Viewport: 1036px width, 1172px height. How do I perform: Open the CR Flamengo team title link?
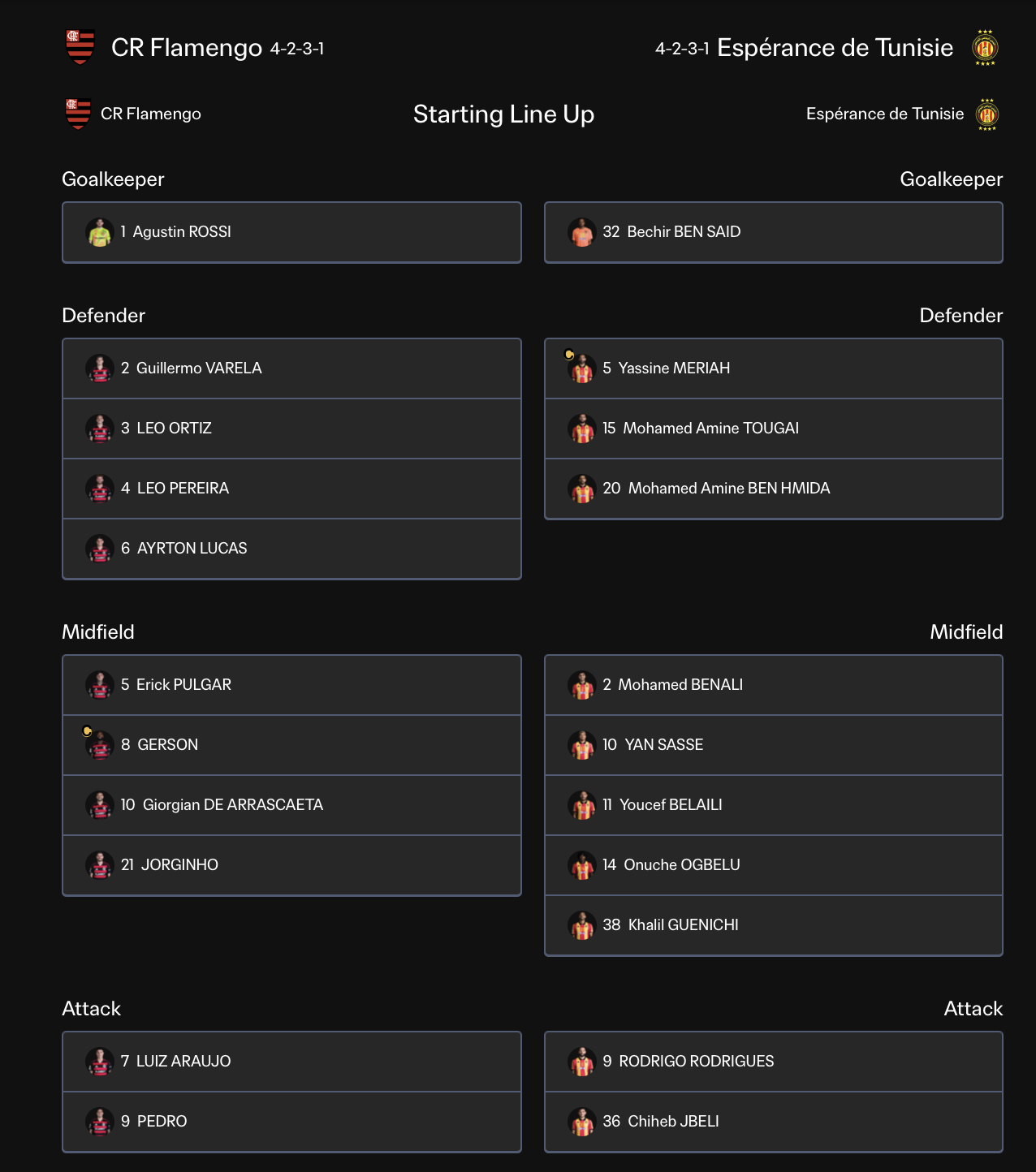(187, 48)
